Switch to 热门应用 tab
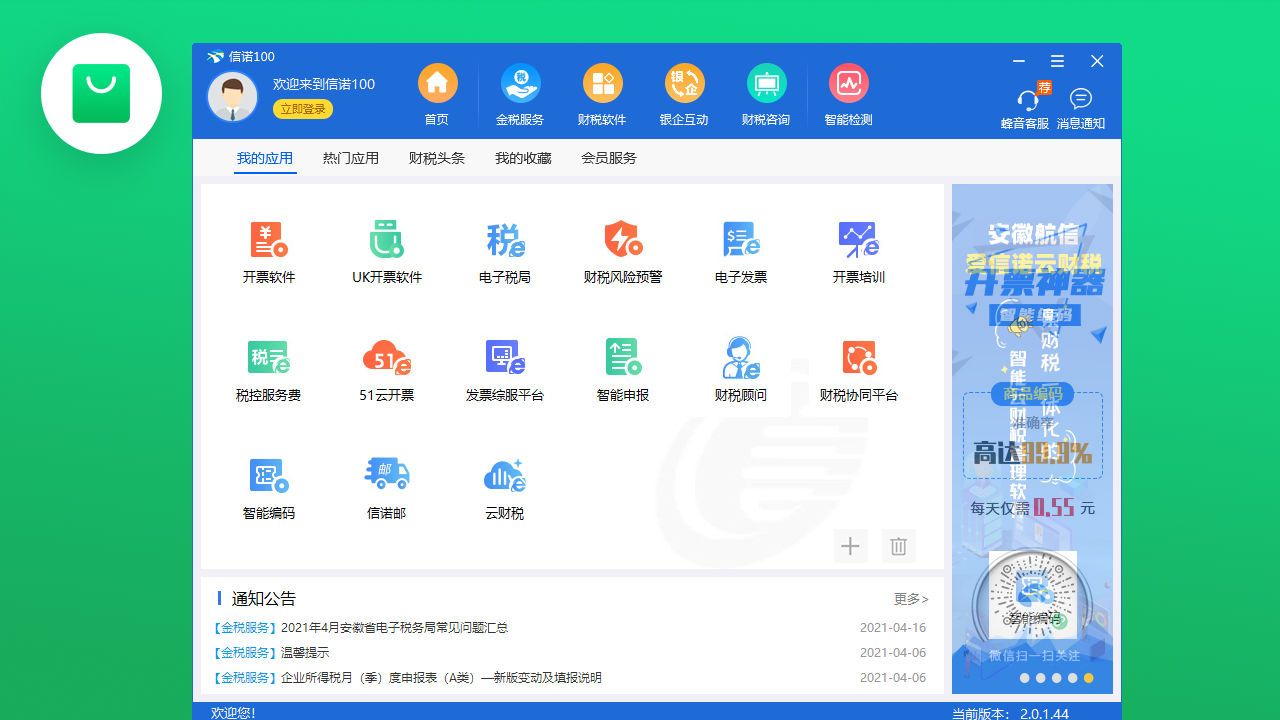Screen dimensions: 1280x720 pos(351,158)
